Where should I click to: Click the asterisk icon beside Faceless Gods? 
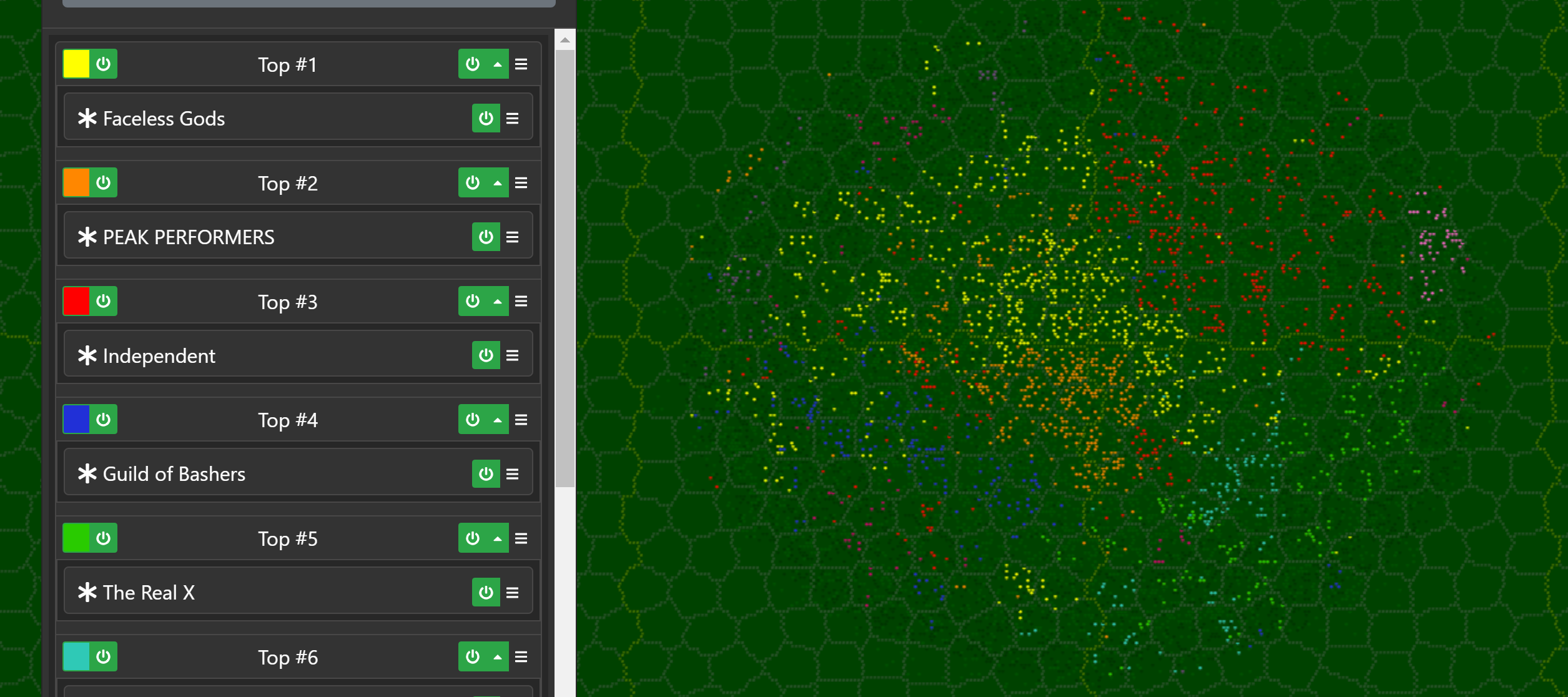87,118
